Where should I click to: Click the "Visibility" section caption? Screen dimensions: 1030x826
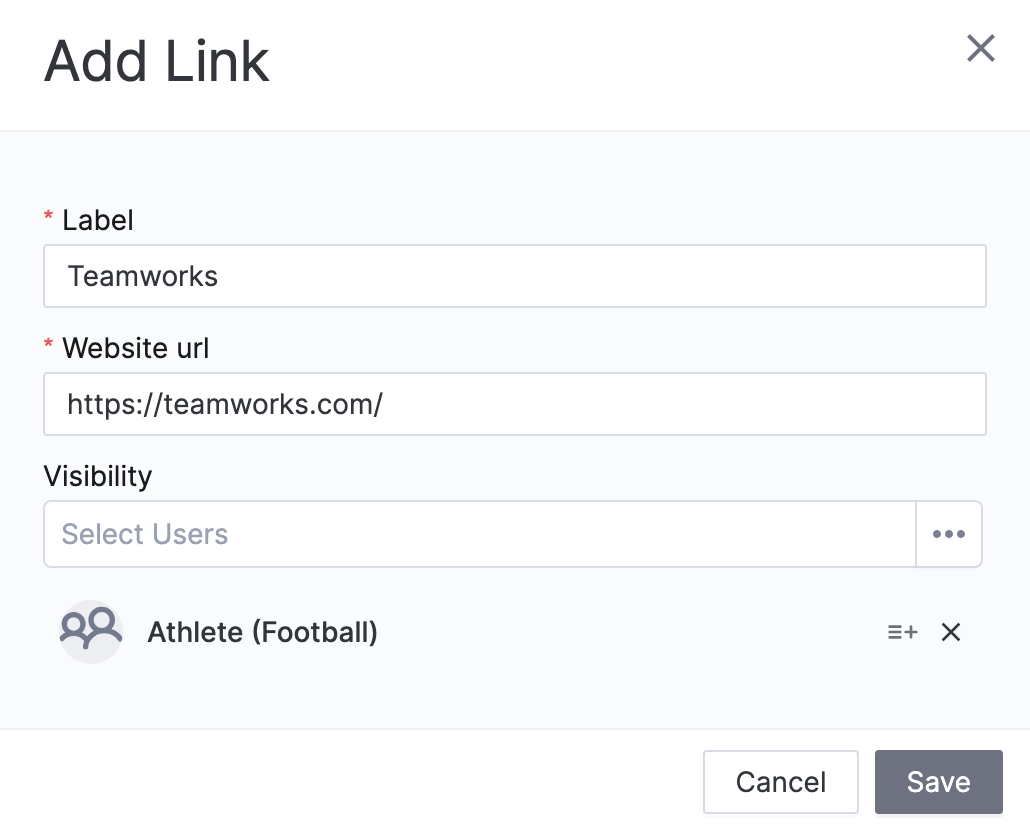98,476
